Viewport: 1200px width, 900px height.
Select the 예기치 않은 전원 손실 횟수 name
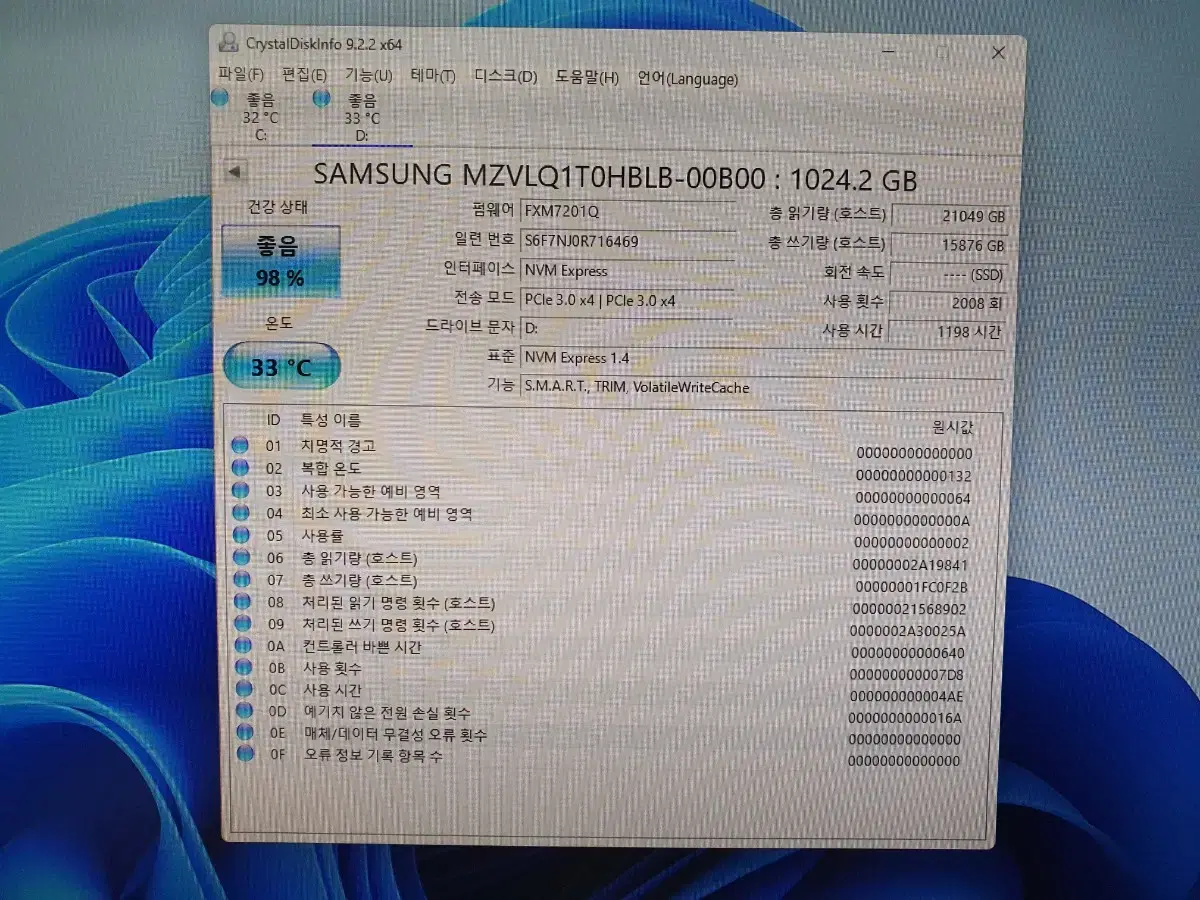coord(387,713)
